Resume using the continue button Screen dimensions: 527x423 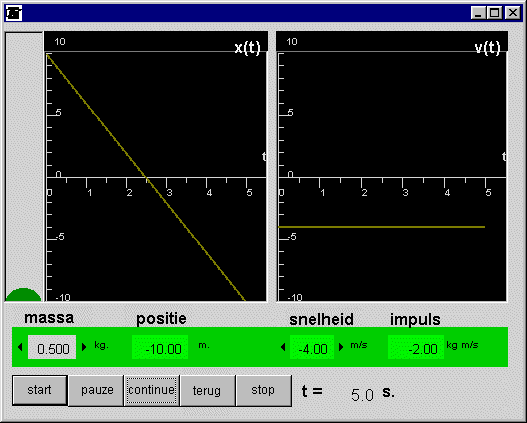pyautogui.click(x=152, y=390)
